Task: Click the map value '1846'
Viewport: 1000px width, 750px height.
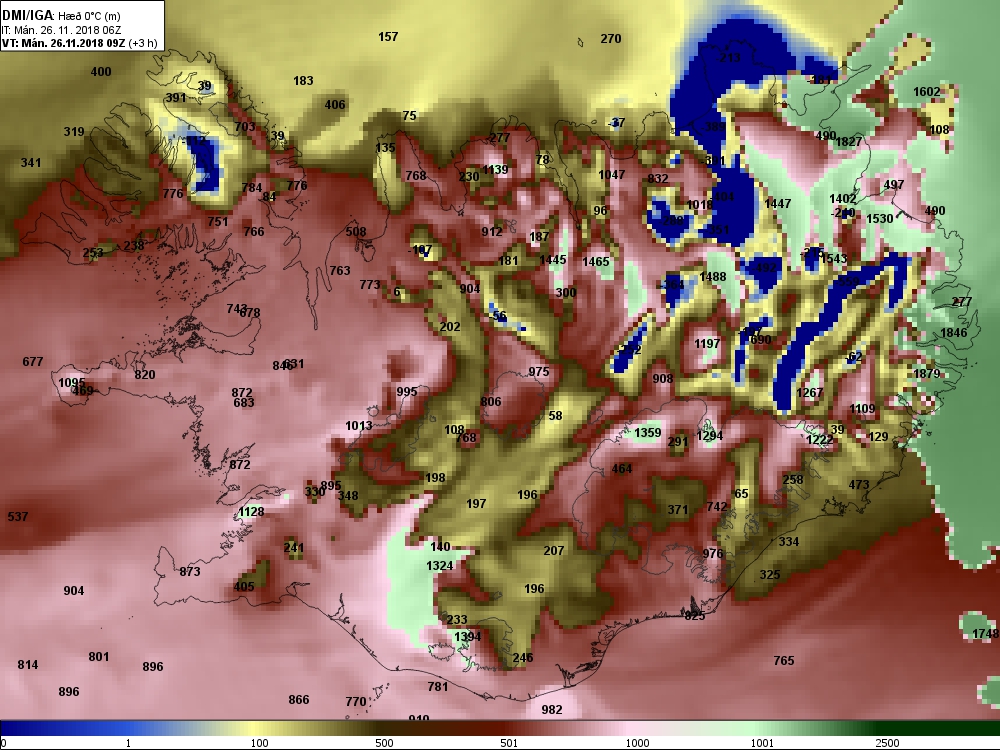Action: coord(953,332)
